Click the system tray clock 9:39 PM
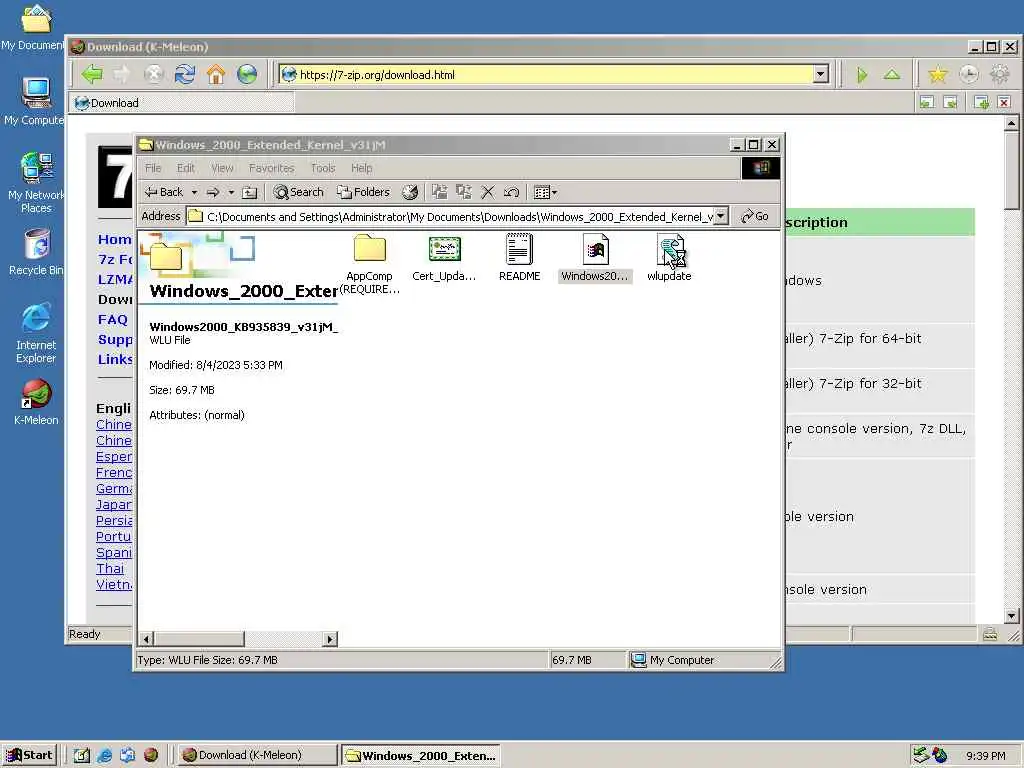1024x768 pixels. point(985,756)
